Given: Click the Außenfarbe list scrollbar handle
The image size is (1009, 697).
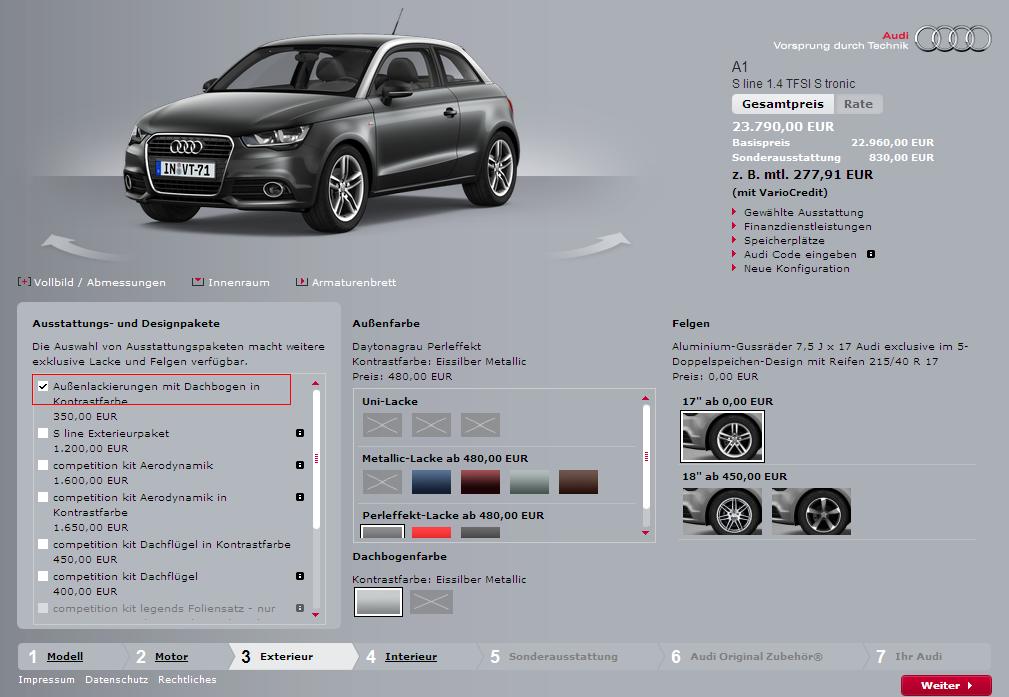Looking at the screenshot, I should click(x=646, y=456).
